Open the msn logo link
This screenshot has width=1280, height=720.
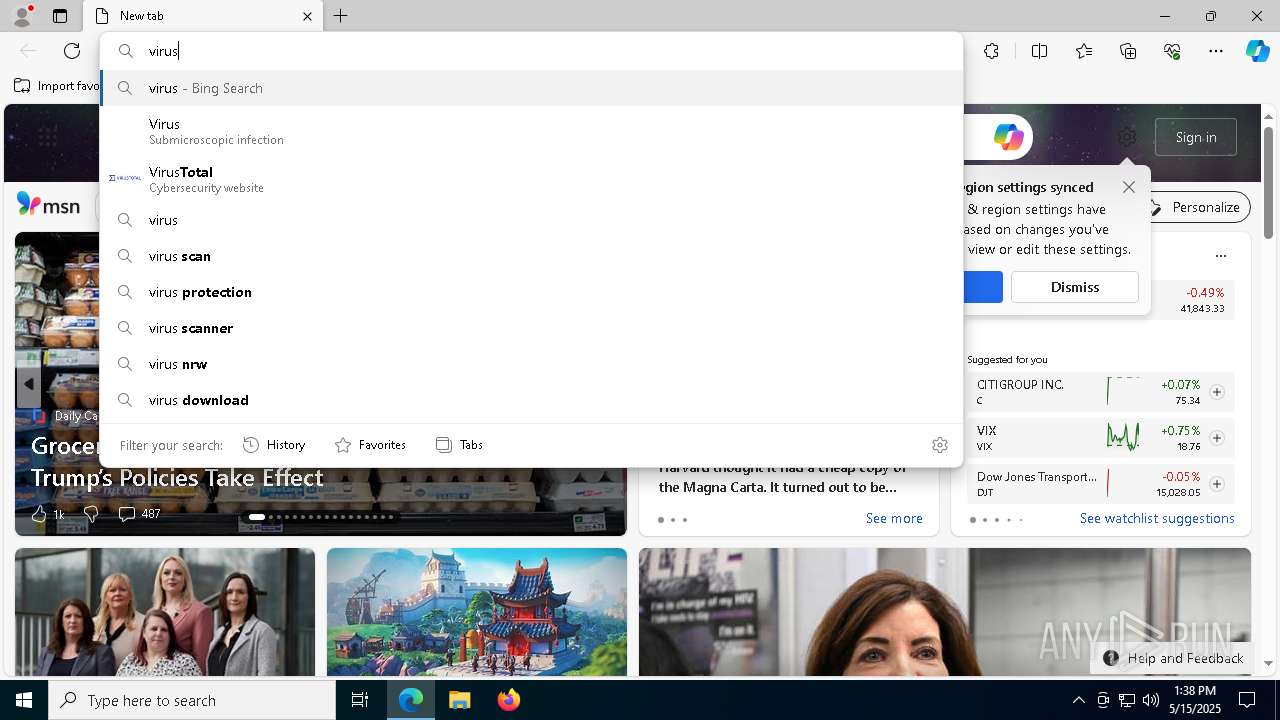[48, 205]
